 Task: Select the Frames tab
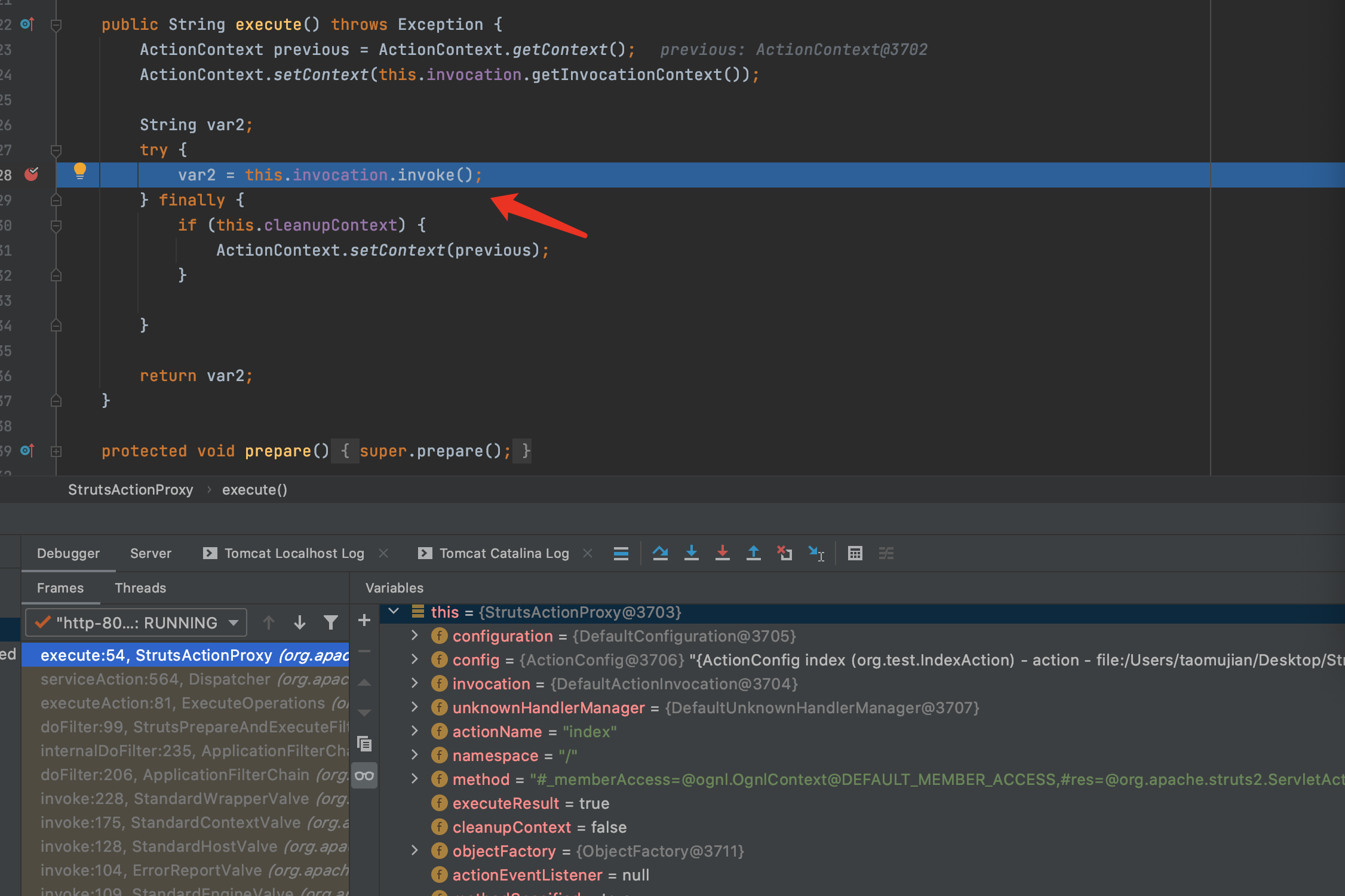(x=60, y=588)
